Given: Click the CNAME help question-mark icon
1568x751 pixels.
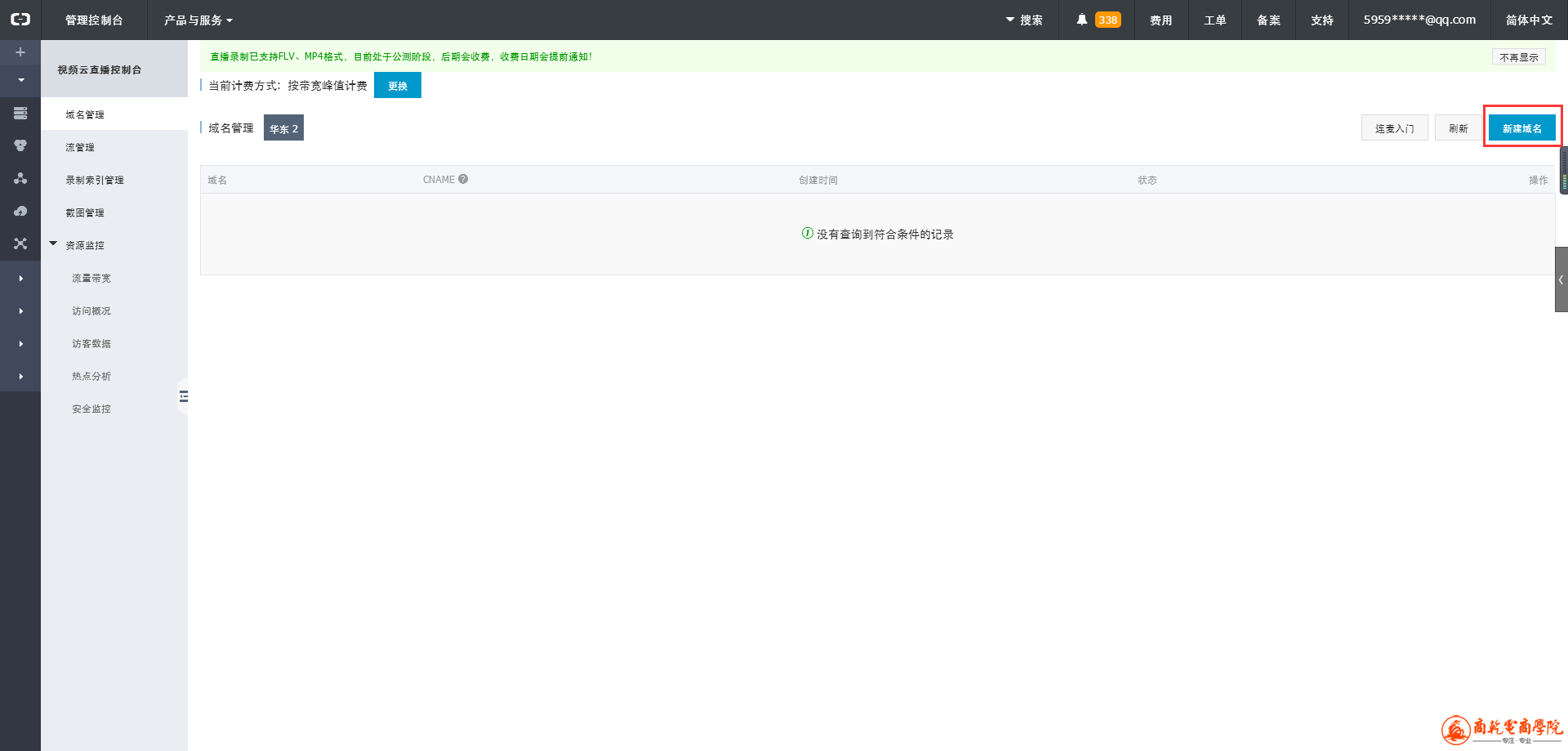Looking at the screenshot, I should click(463, 179).
